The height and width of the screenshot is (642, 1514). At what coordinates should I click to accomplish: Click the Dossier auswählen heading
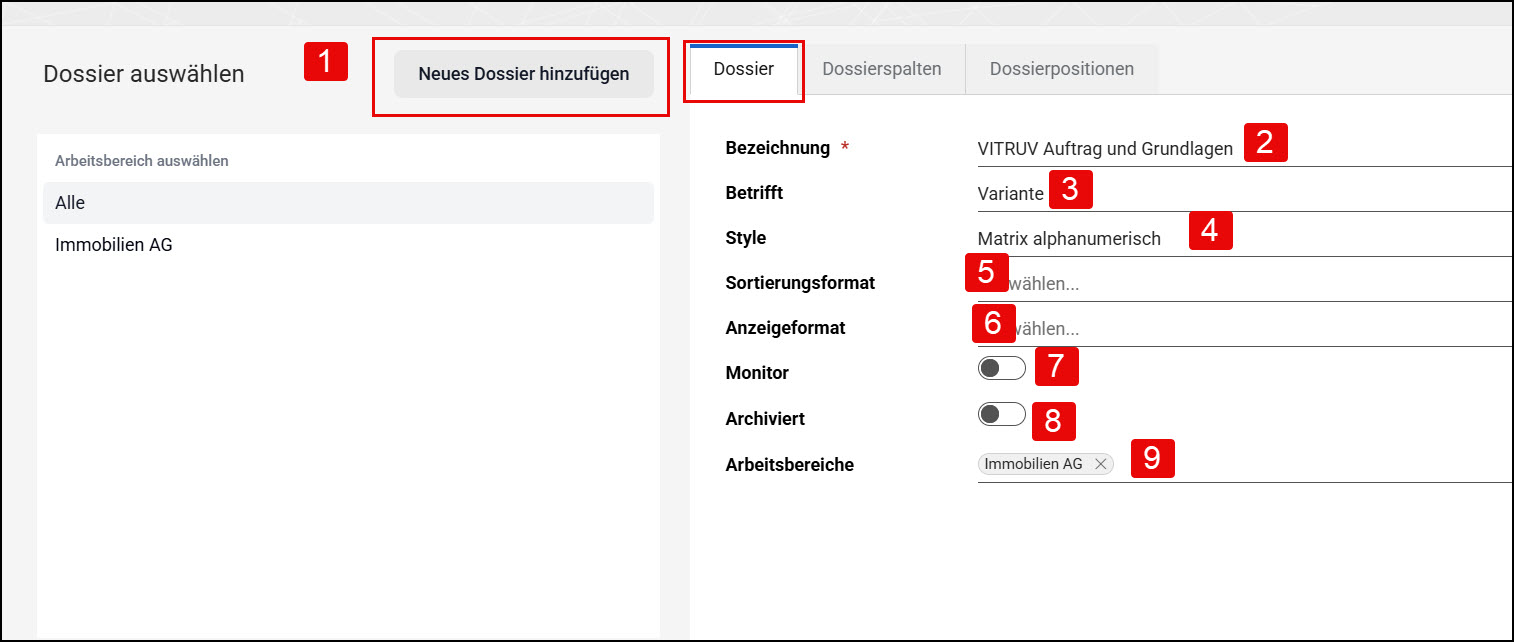[144, 74]
